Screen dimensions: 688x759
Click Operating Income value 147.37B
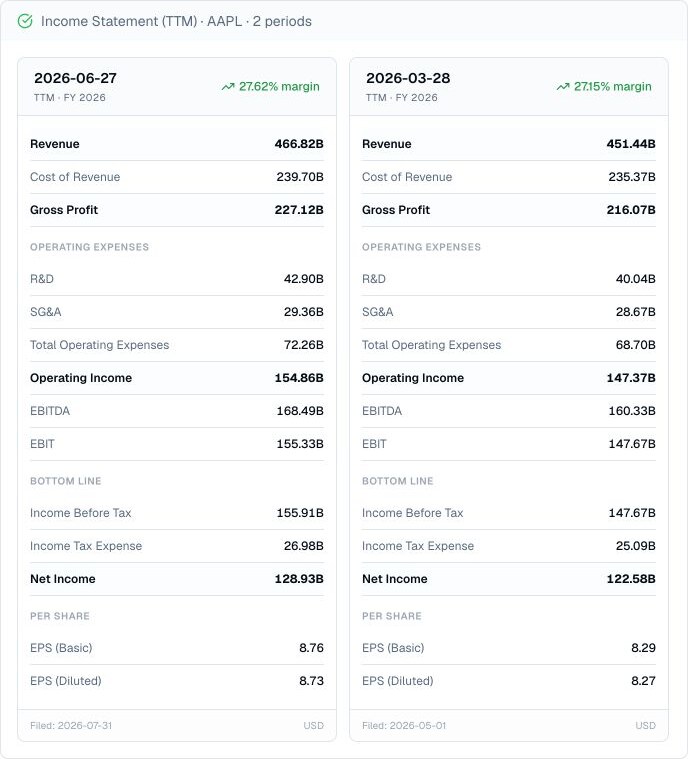[631, 378]
